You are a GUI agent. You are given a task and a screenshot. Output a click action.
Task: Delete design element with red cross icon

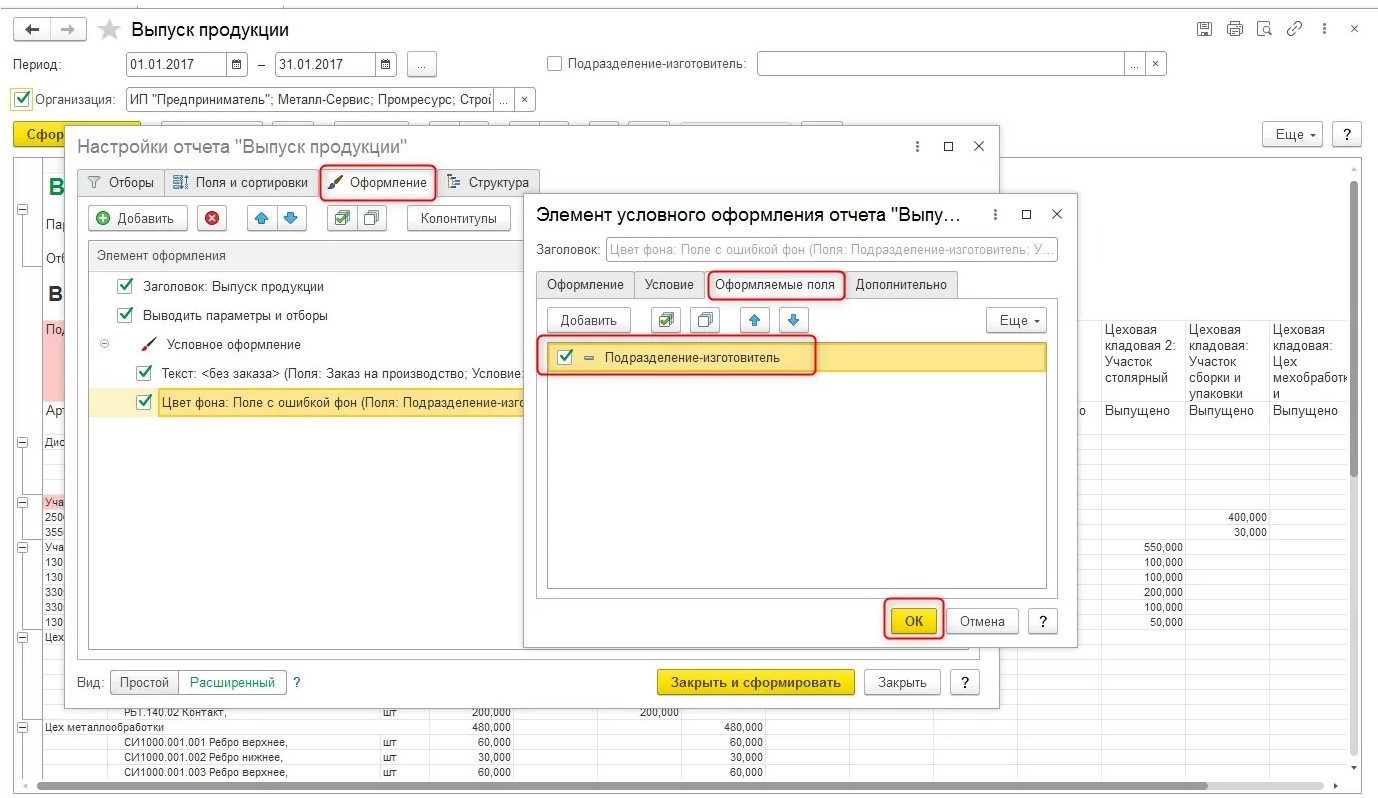[x=211, y=219]
